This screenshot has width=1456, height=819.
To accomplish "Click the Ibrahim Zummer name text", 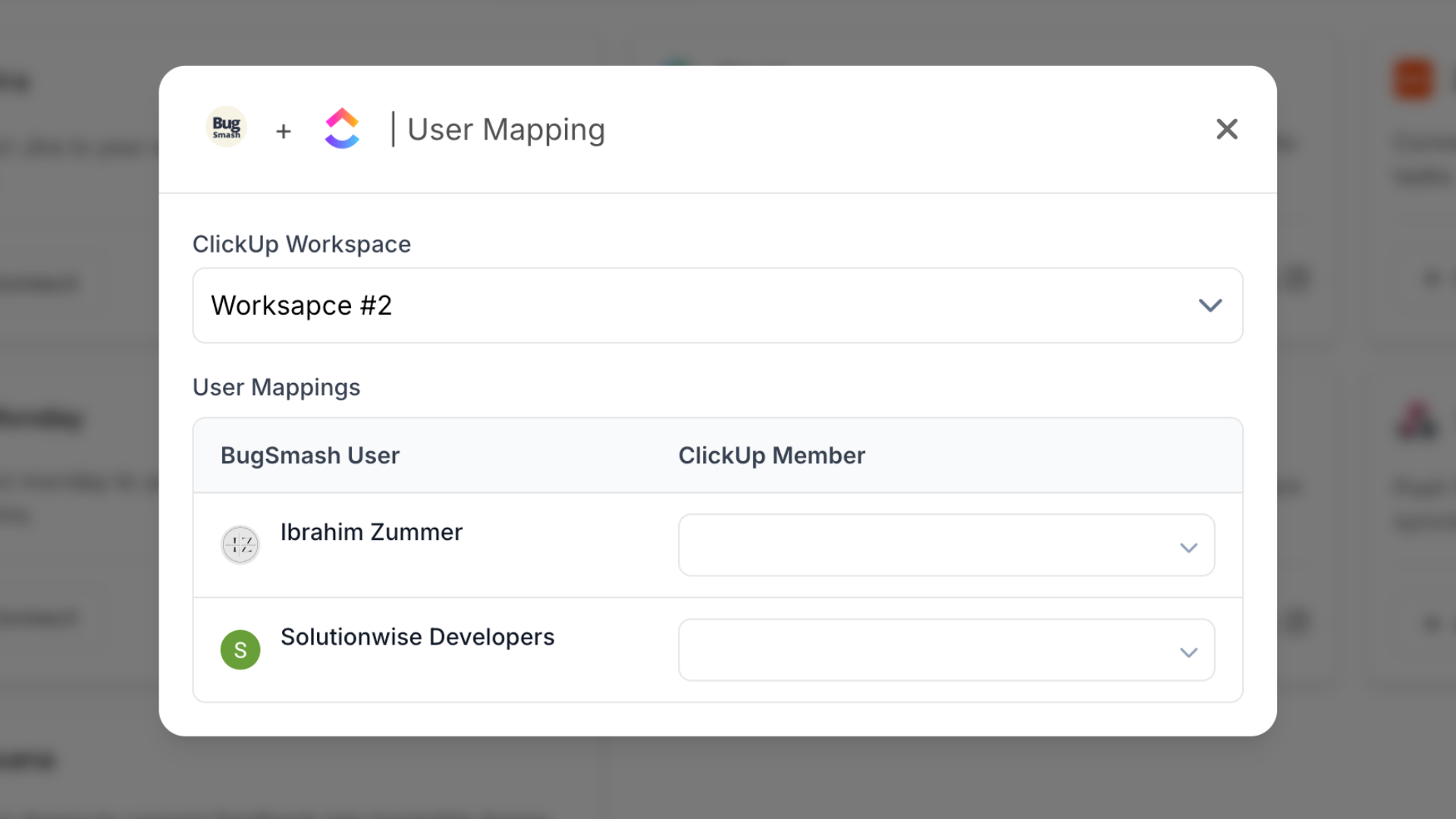I will coord(371,532).
